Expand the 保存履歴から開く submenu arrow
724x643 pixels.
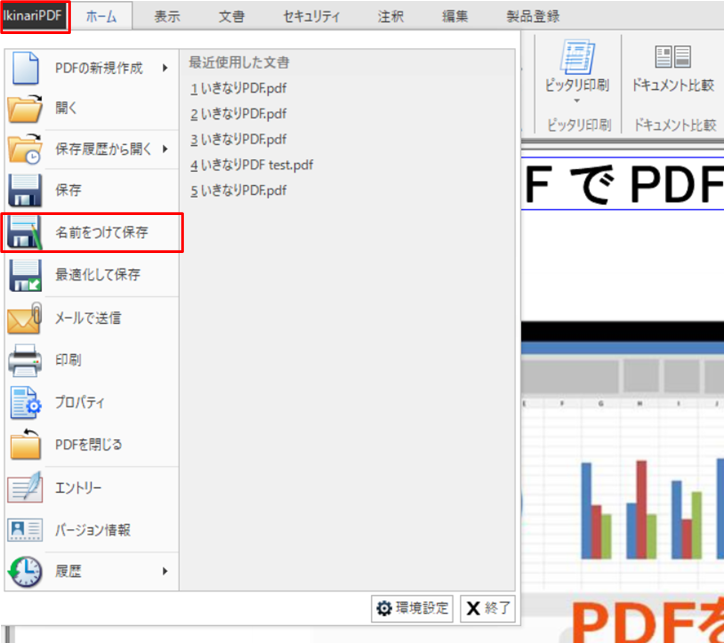(165, 149)
